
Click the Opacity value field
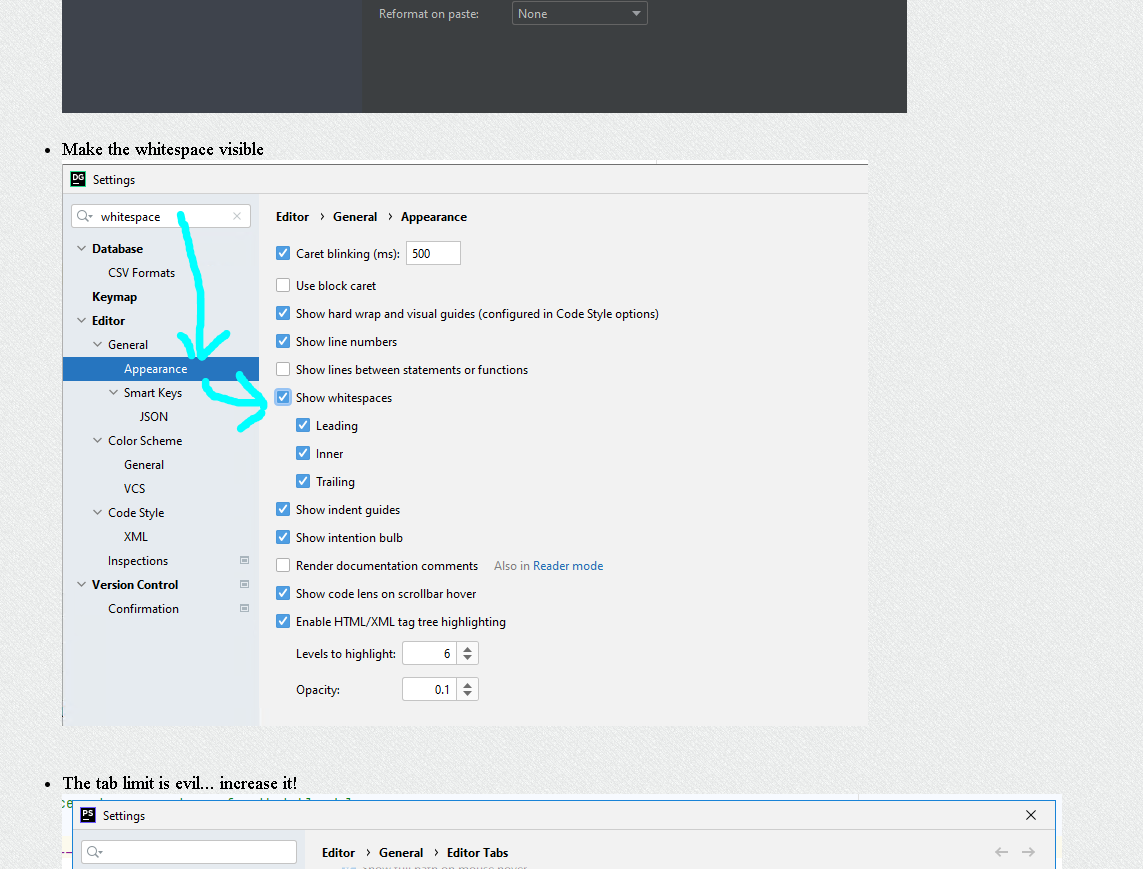click(x=429, y=689)
